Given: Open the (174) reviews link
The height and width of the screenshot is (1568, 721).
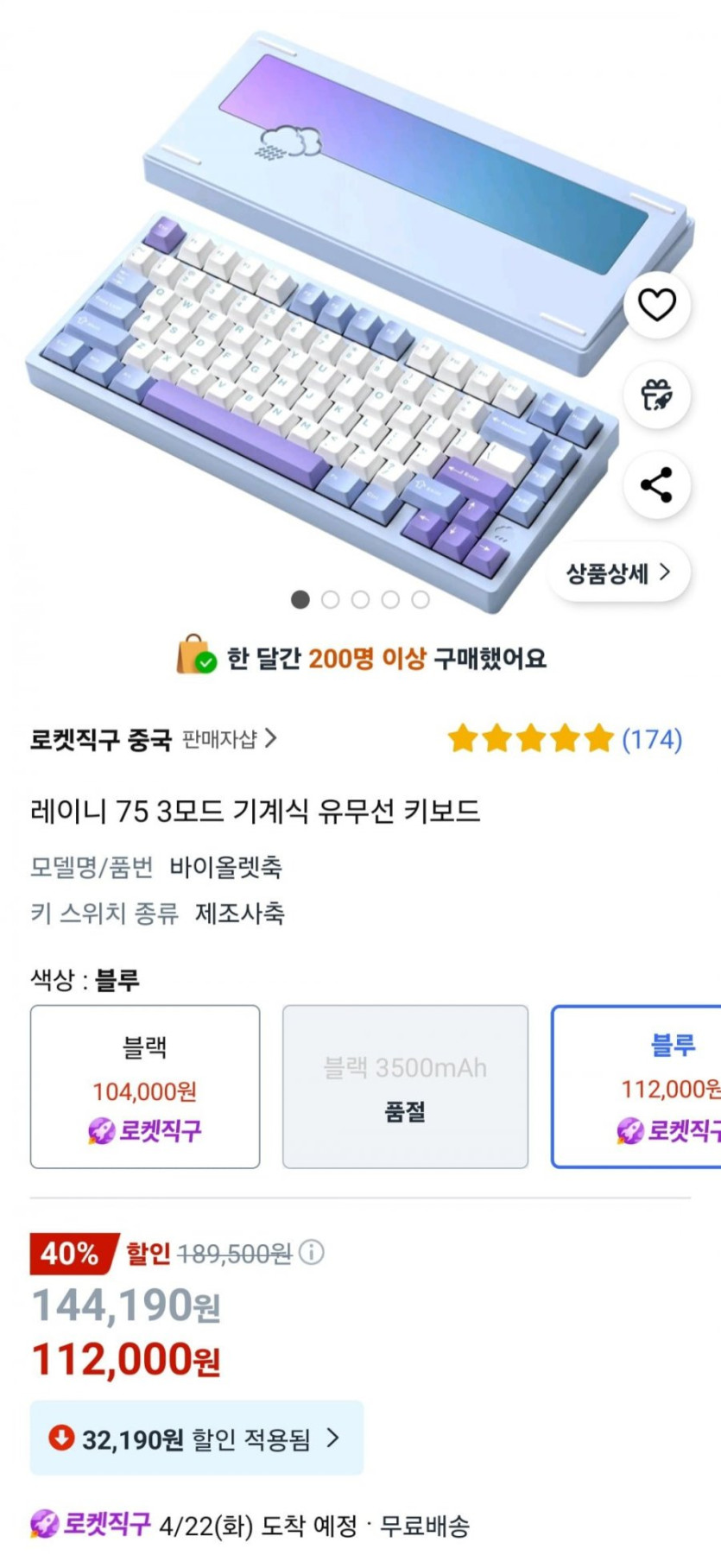Looking at the screenshot, I should [x=652, y=739].
